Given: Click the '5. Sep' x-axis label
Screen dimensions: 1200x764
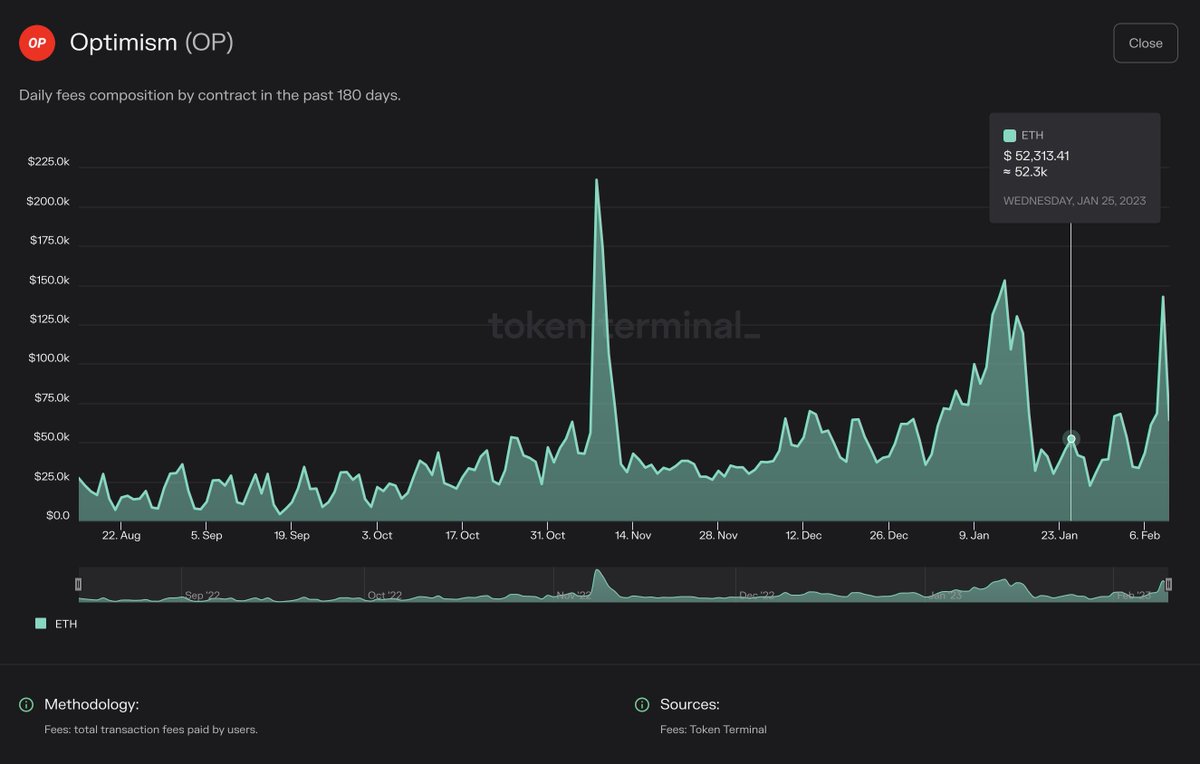Looking at the screenshot, I should pyautogui.click(x=206, y=536).
